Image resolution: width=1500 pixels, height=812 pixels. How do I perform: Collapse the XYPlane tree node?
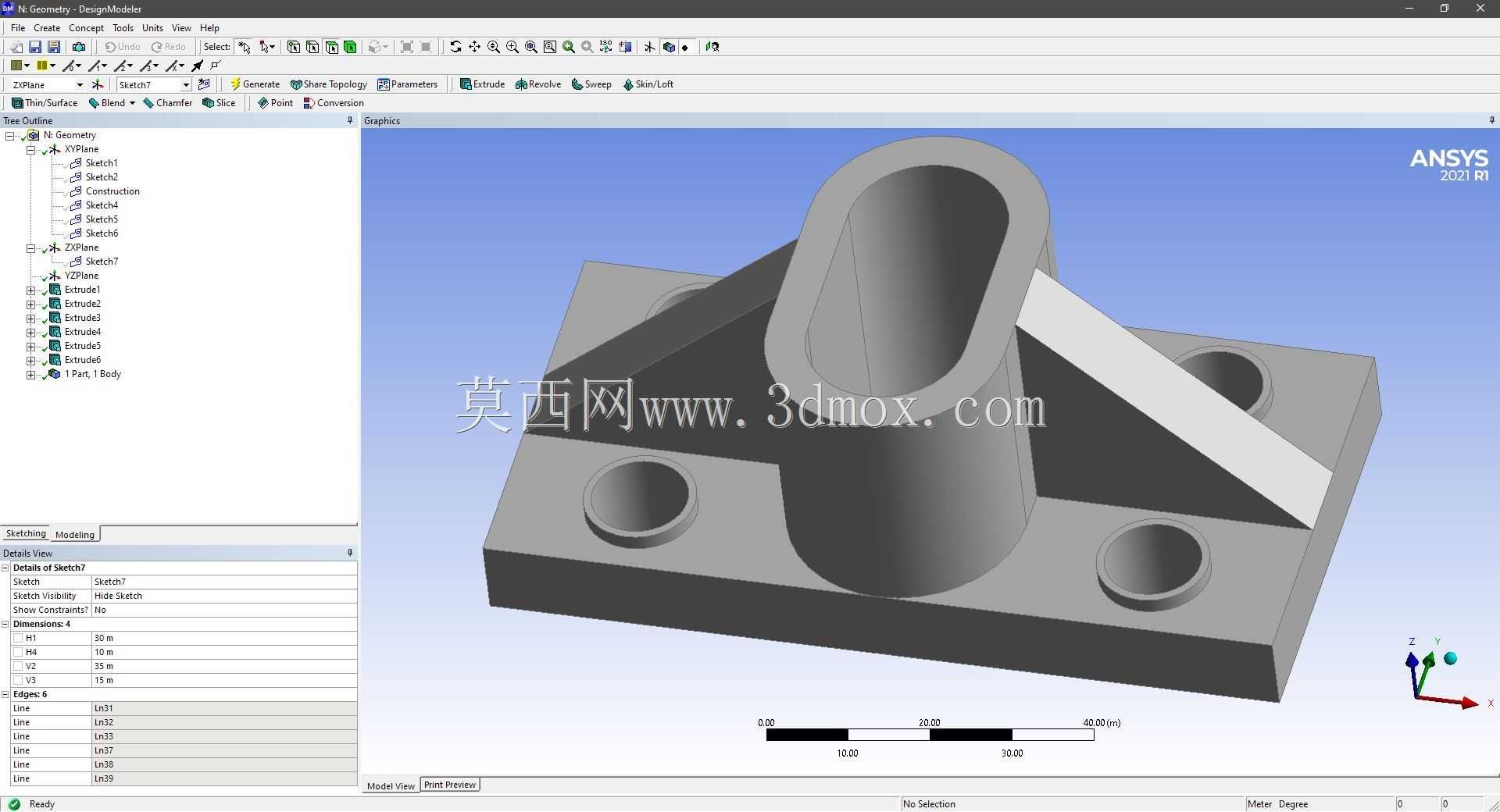(x=31, y=149)
